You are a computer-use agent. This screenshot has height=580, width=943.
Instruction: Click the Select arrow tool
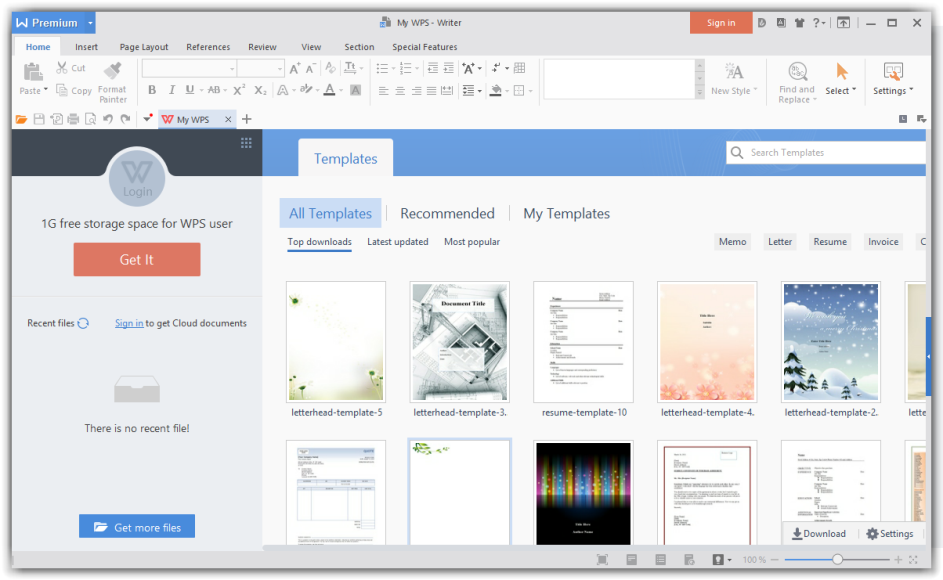point(841,80)
